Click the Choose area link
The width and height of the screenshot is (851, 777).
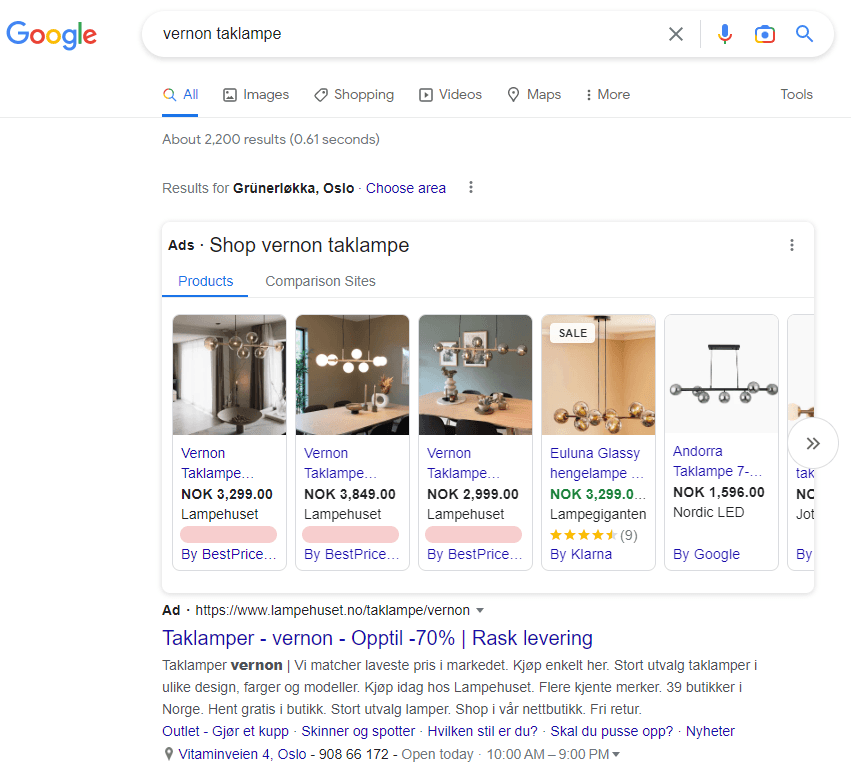[405, 188]
